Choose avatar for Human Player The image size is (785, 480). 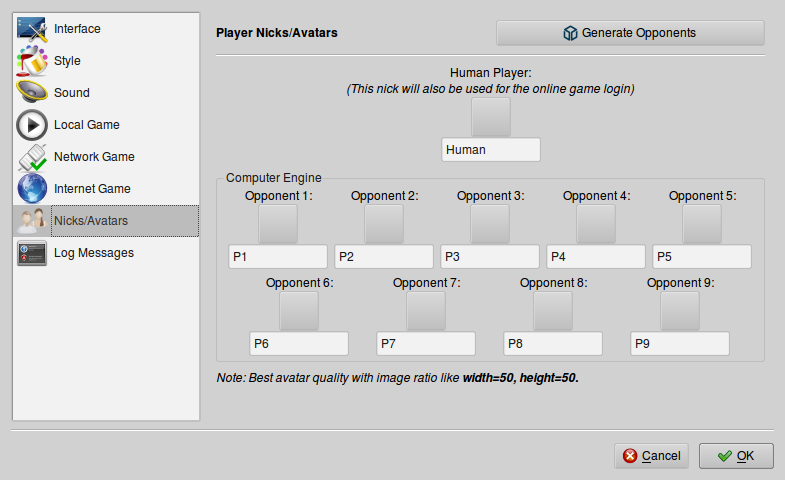point(491,117)
